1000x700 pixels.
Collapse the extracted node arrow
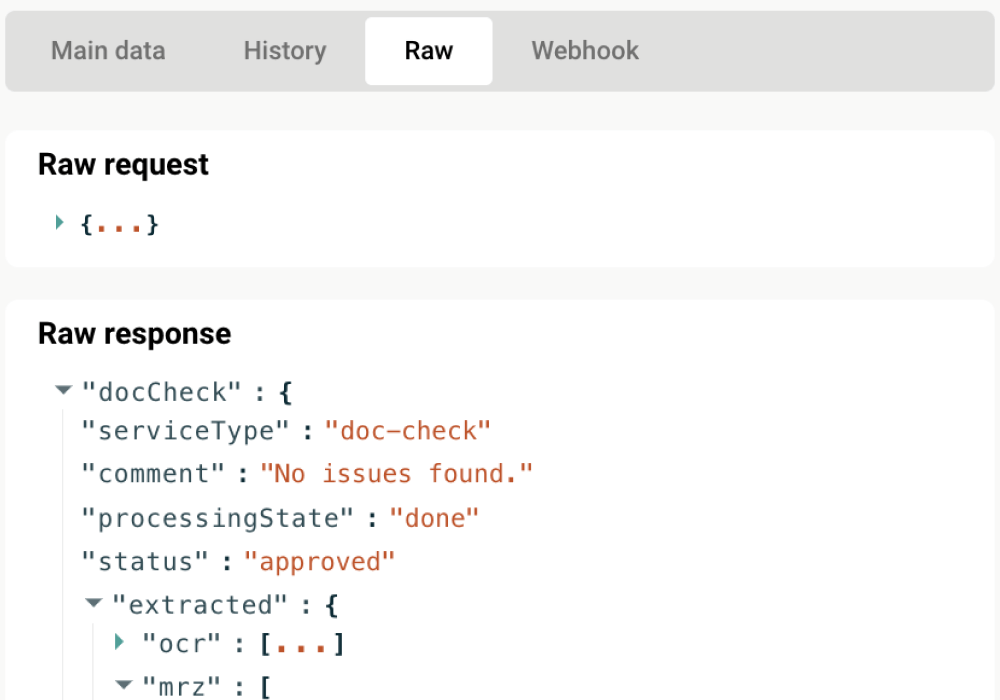[94, 603]
